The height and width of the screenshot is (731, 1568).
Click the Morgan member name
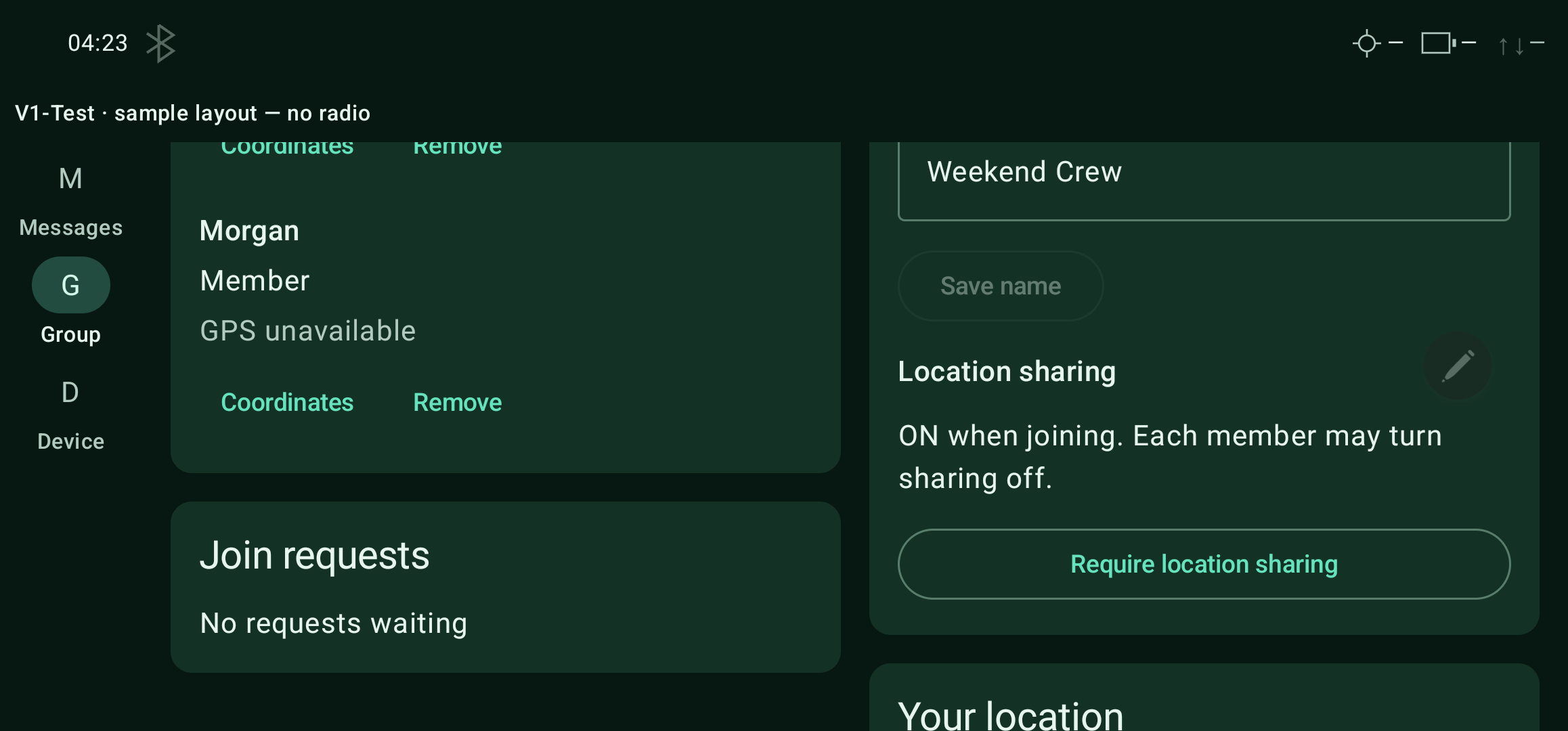point(249,231)
